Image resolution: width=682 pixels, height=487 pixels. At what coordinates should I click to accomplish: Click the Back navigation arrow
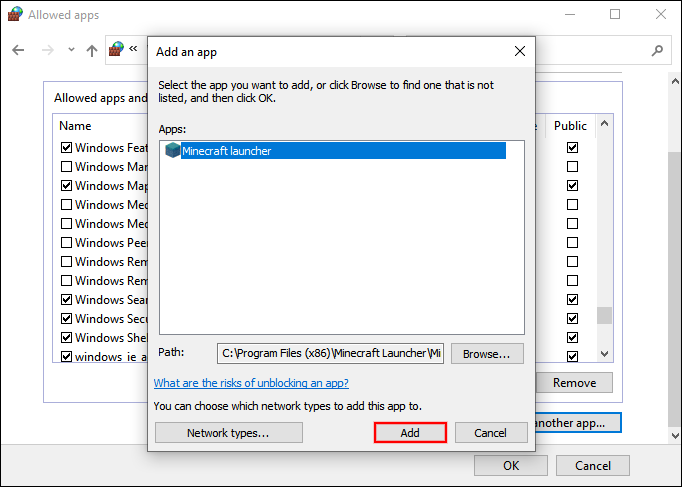[19, 50]
